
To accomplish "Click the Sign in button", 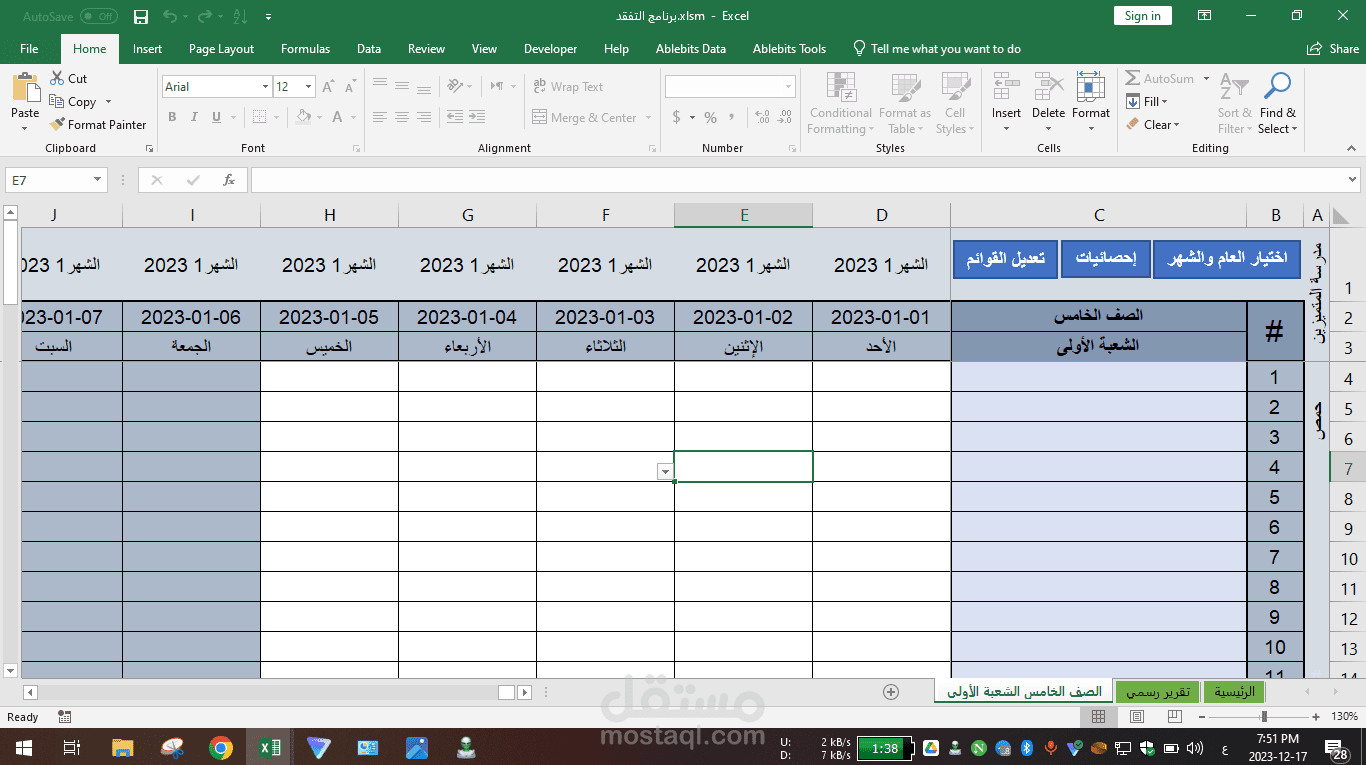I will [x=1142, y=16].
